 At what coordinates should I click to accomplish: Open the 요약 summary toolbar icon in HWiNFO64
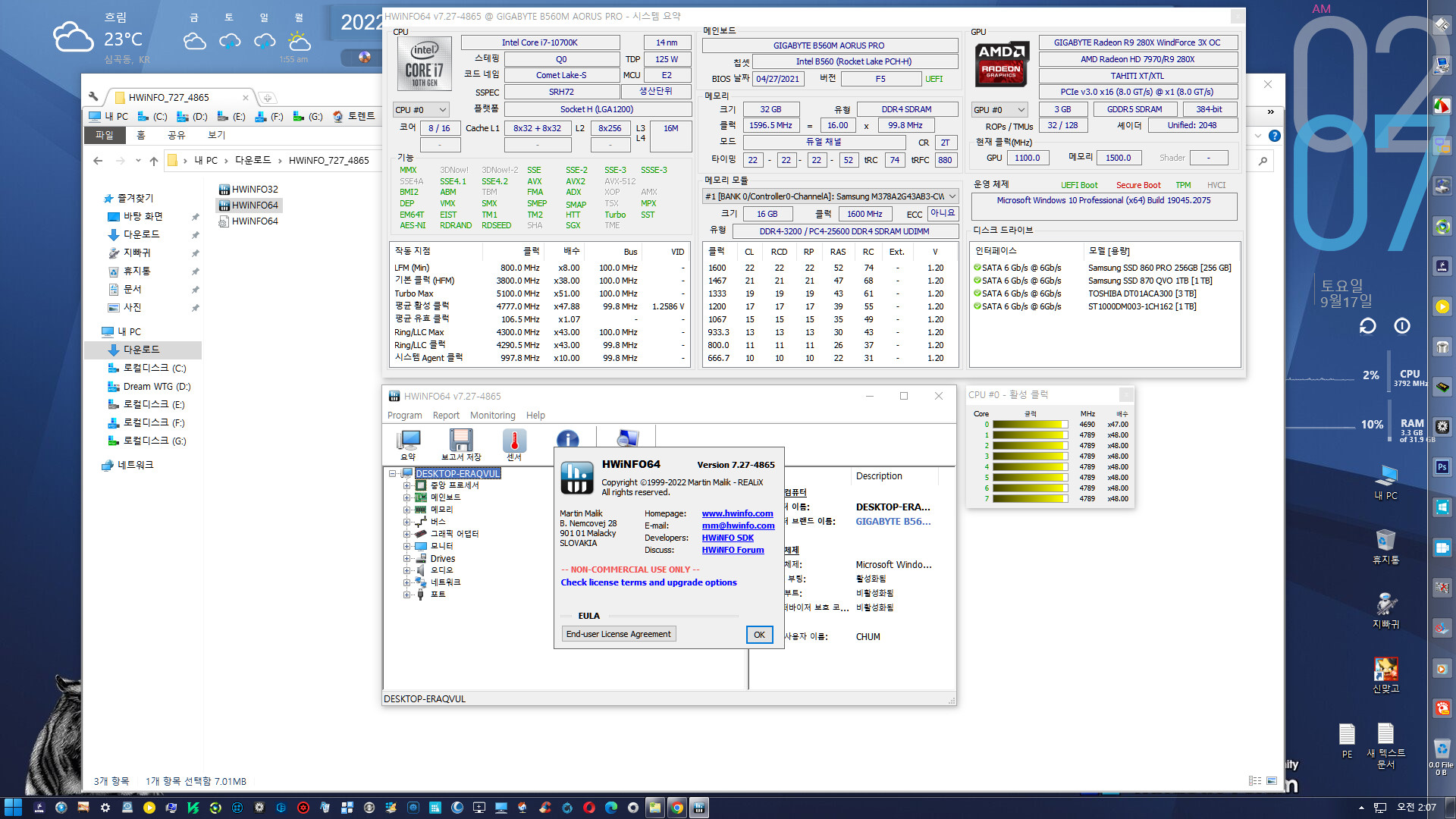pyautogui.click(x=409, y=444)
